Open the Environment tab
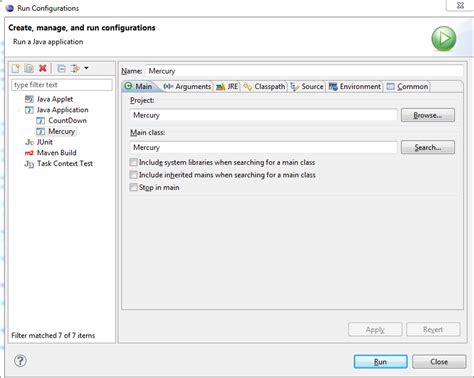This screenshot has height=378, width=474. [355, 86]
